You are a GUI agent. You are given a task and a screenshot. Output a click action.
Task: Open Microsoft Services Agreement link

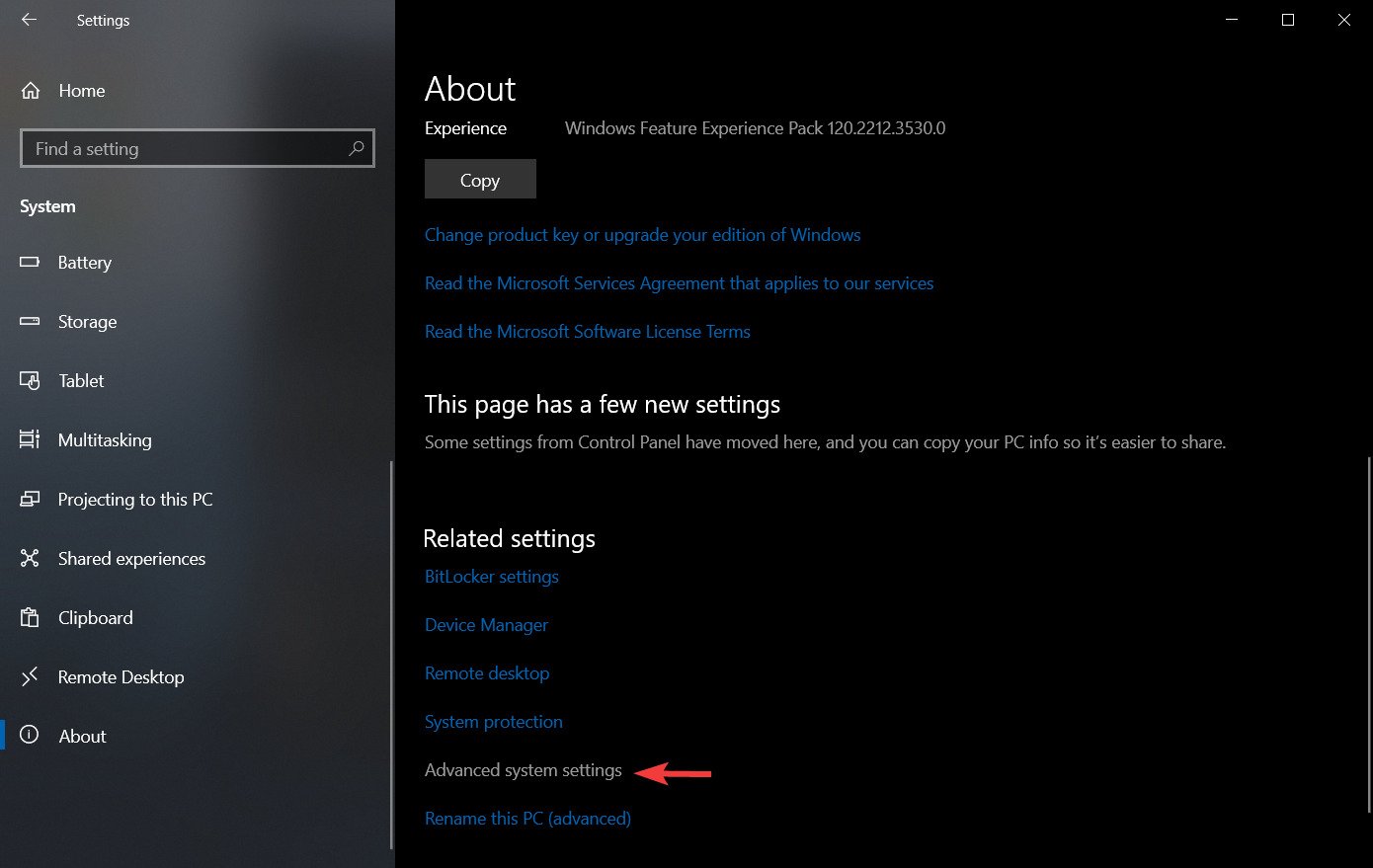coord(679,283)
